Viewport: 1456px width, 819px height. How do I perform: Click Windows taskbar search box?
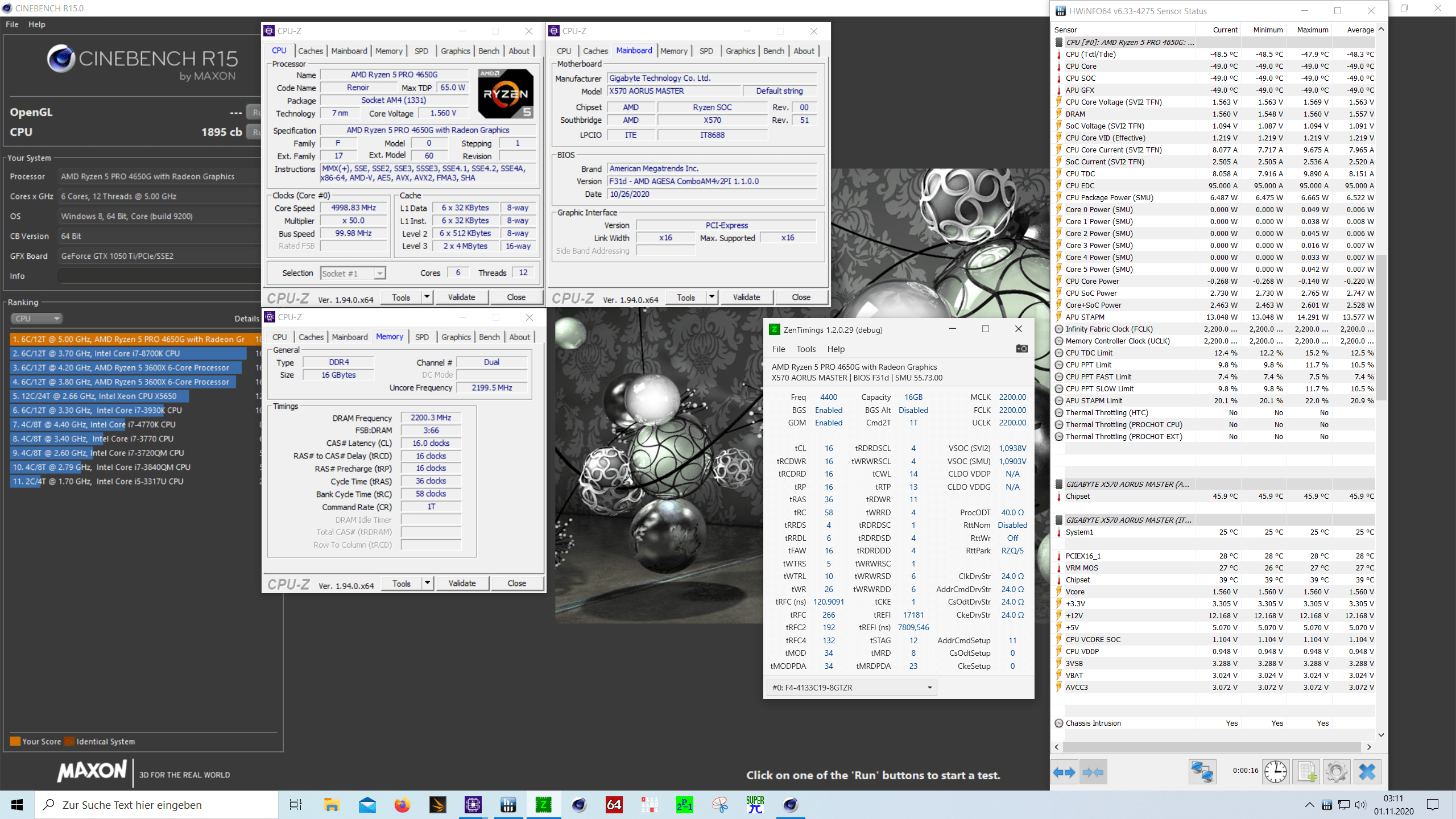coord(156,805)
